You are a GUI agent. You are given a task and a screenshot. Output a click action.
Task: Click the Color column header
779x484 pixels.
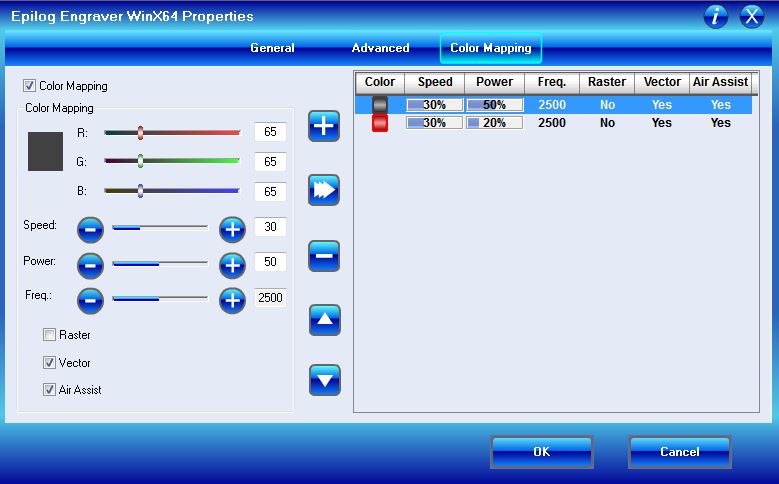(x=380, y=82)
